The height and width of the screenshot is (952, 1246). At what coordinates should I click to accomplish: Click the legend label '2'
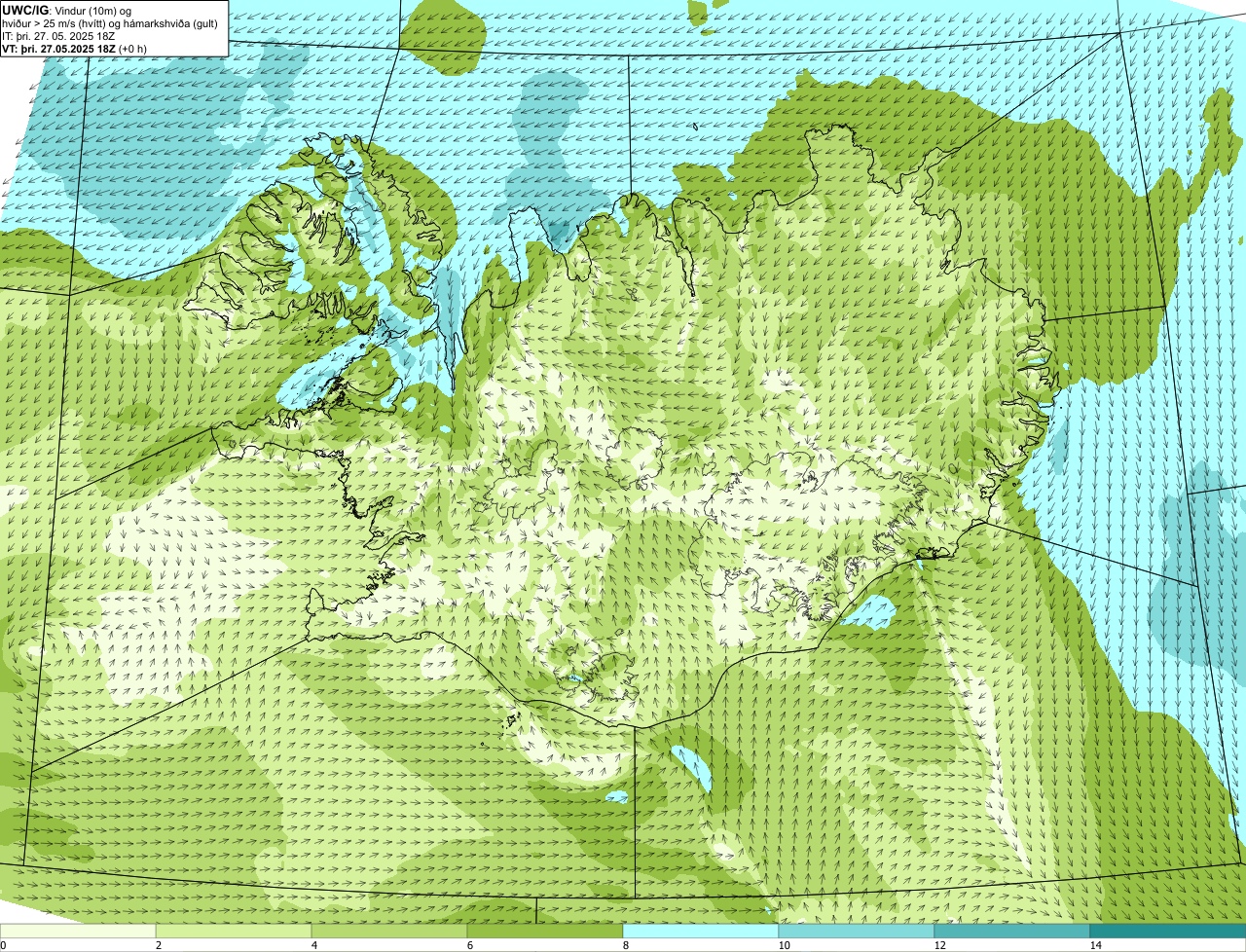click(x=158, y=945)
